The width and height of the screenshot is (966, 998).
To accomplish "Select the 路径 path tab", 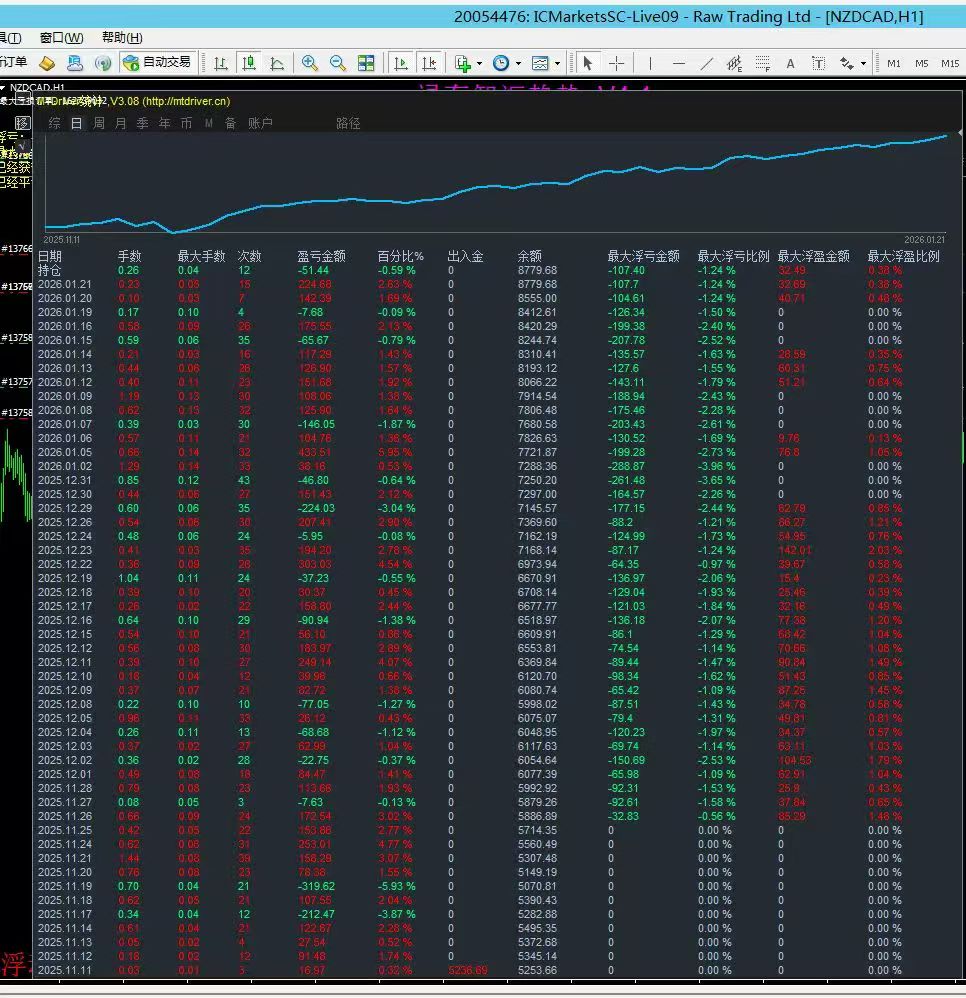I will (348, 123).
